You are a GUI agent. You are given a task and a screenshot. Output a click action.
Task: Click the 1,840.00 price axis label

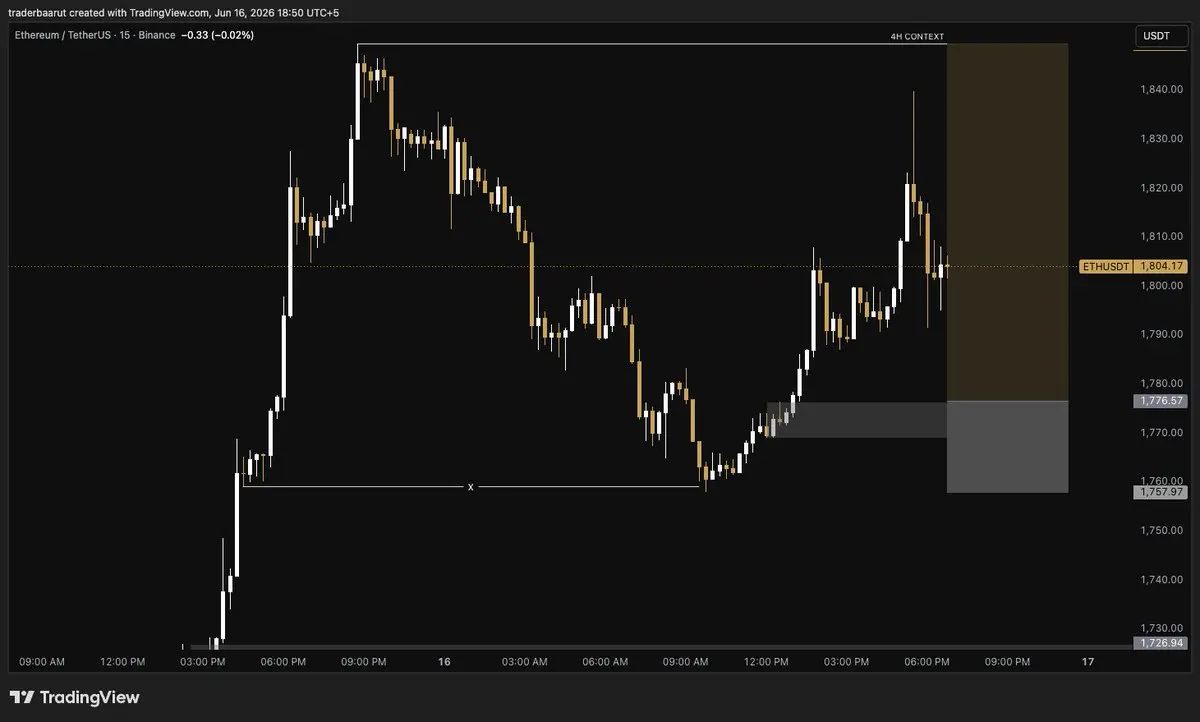coord(1161,90)
